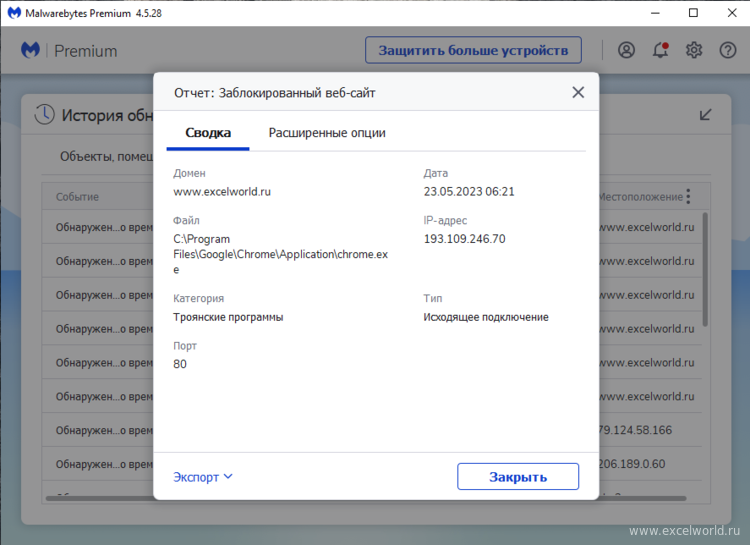Open the column options three-dot menu
The image size is (750, 545).
(x=688, y=196)
